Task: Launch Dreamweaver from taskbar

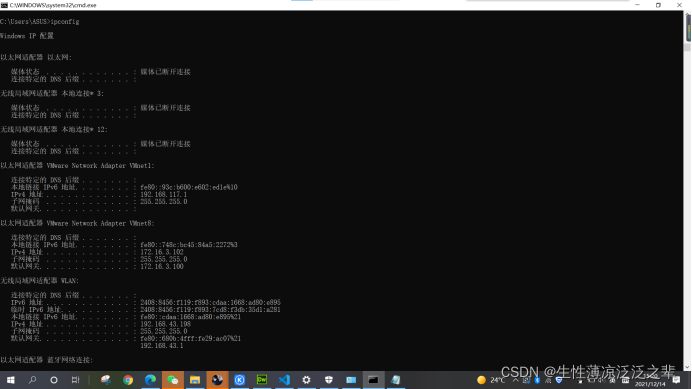Action: pyautogui.click(x=262, y=380)
